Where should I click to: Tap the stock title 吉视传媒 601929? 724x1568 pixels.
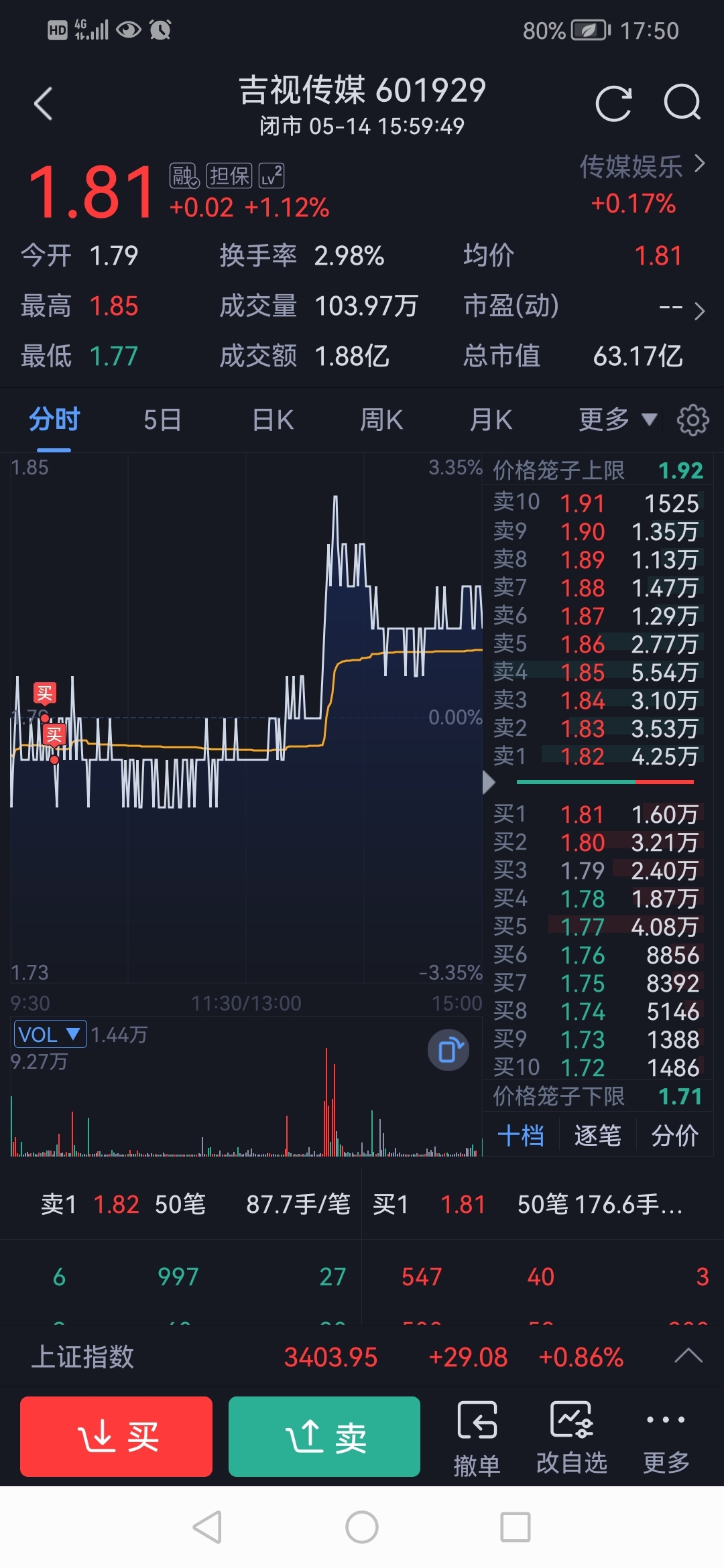[x=362, y=90]
